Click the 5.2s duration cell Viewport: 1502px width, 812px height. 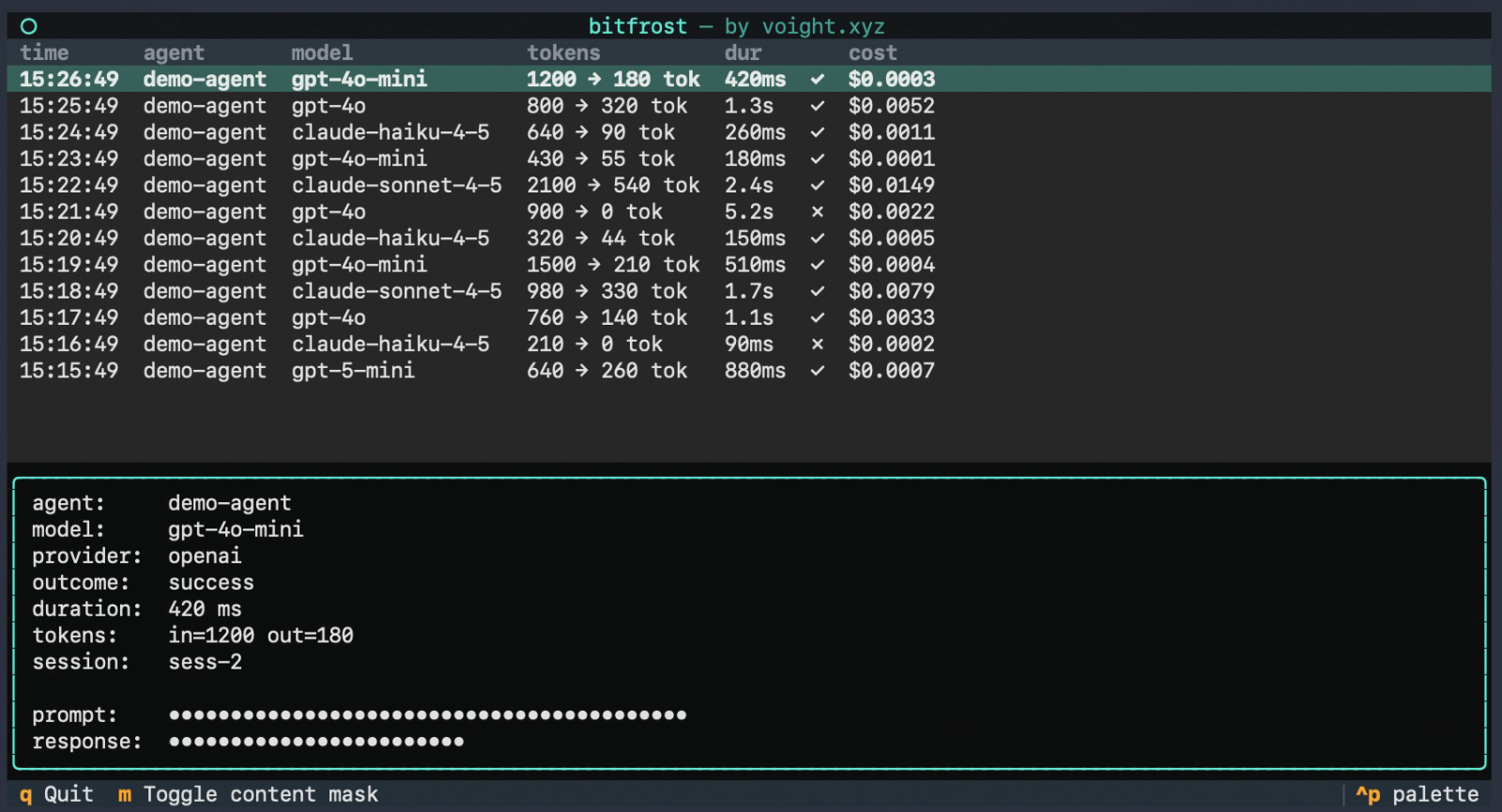(x=749, y=212)
